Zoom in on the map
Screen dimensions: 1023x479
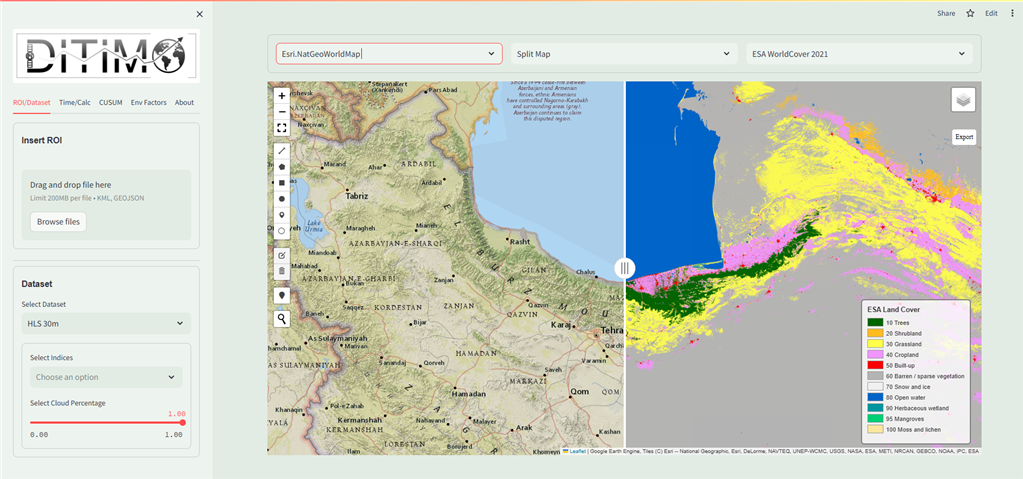pyautogui.click(x=282, y=96)
